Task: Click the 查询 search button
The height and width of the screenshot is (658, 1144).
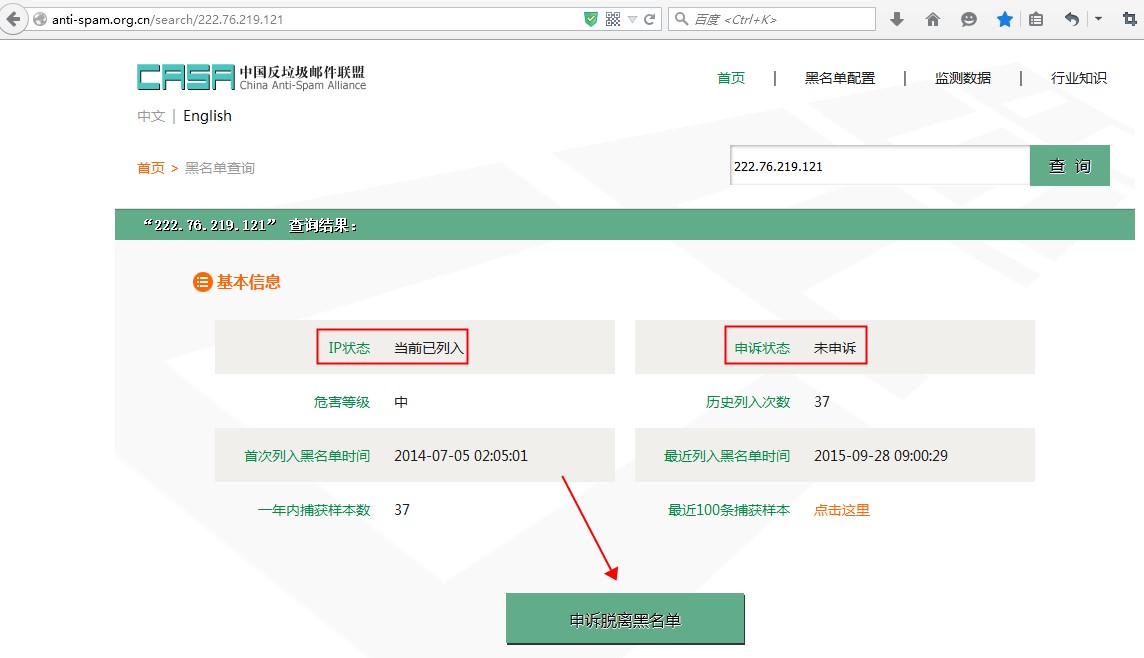Action: pos(1069,166)
